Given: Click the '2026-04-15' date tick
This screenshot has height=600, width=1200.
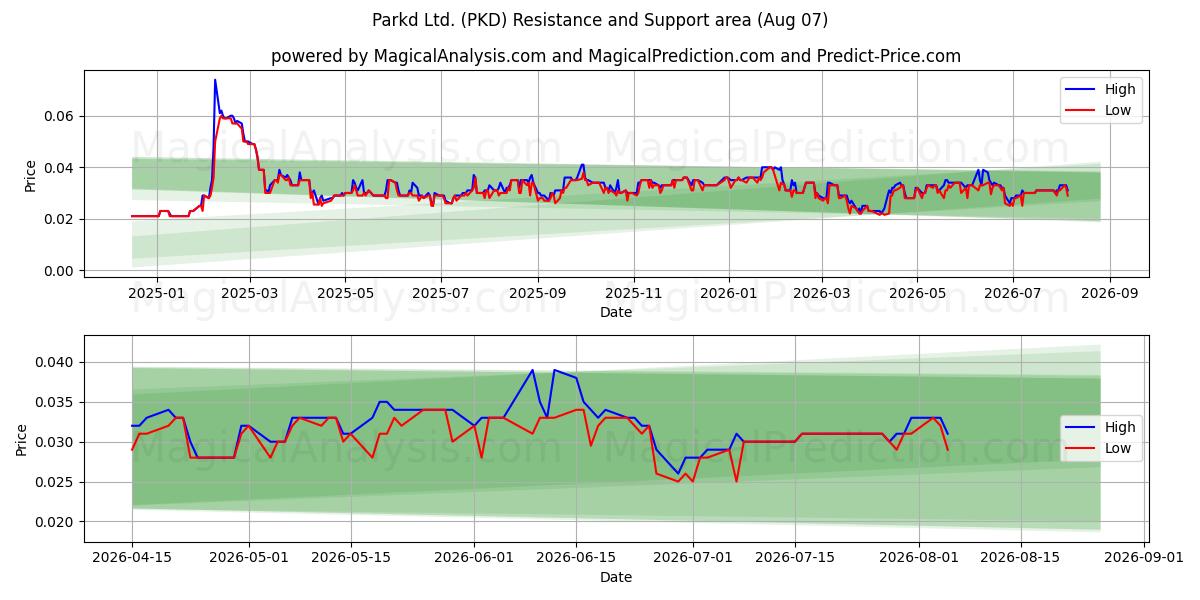Looking at the screenshot, I should pos(132,559).
